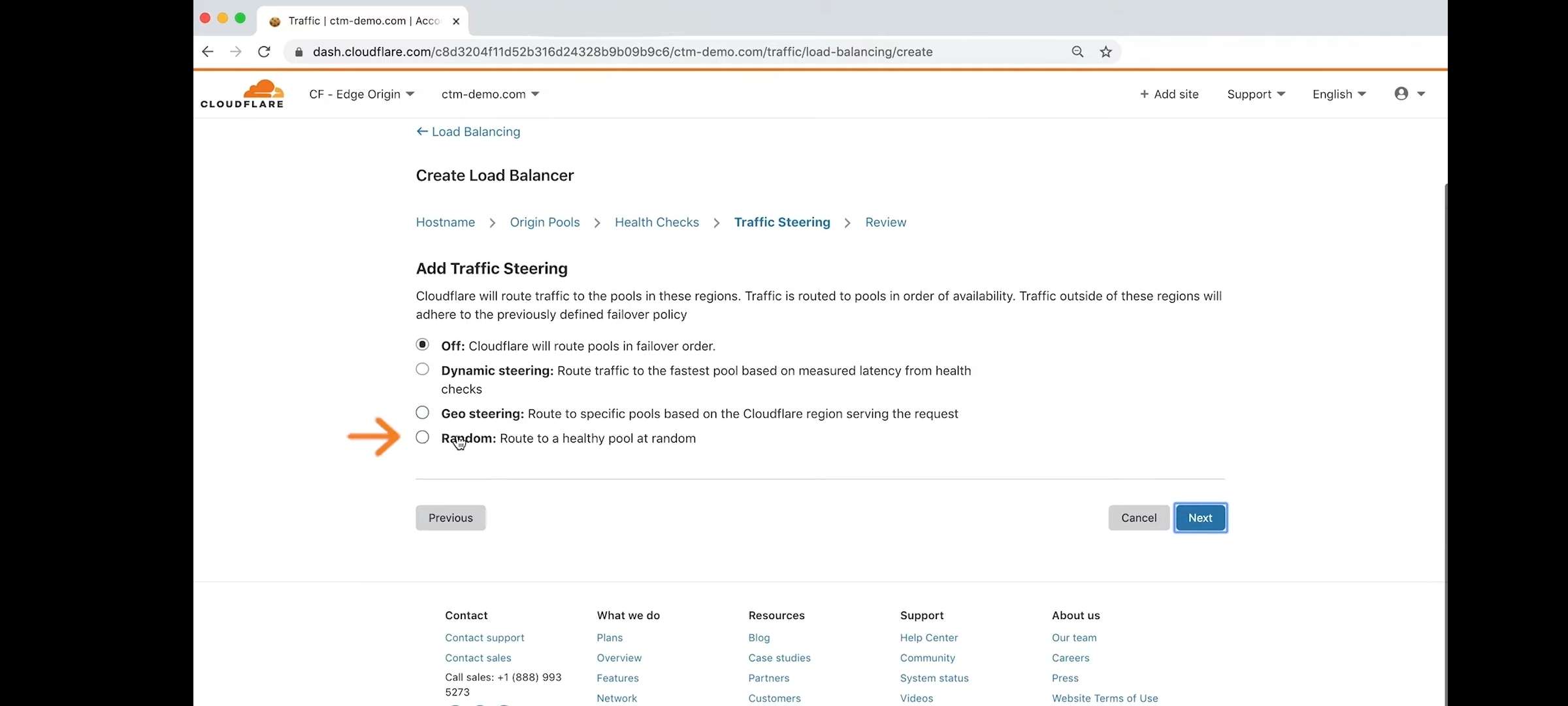Navigate back in the browser

208,52
